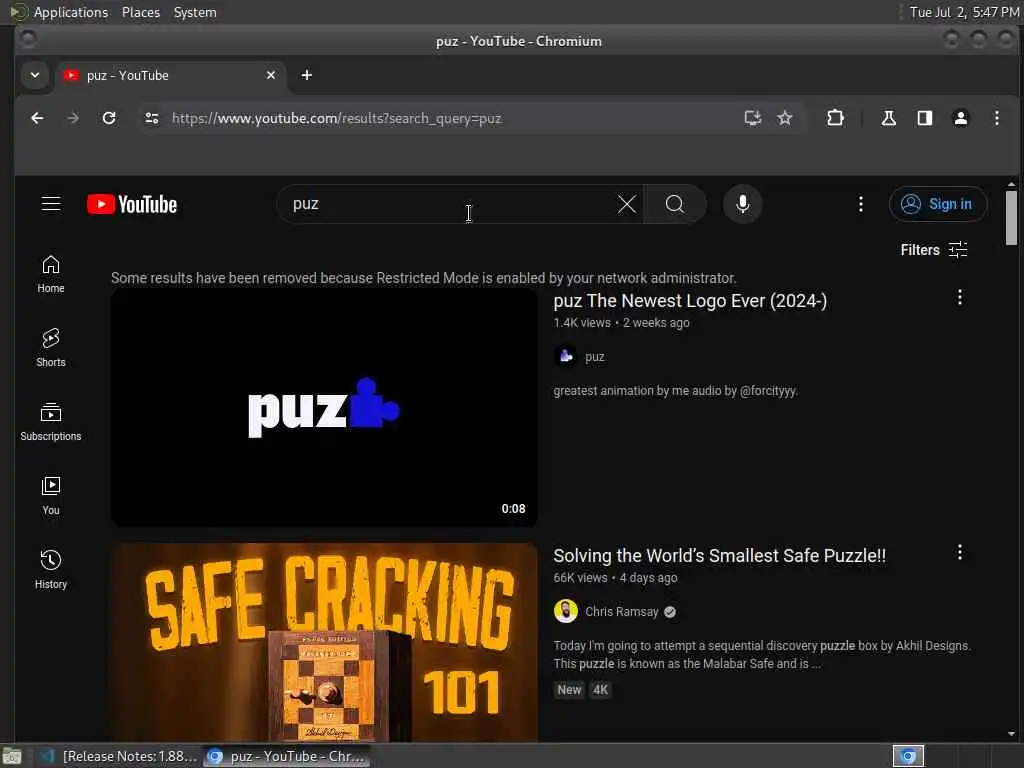Screen dimensions: 1024x768
Task: Click the 'New' badge on Safe Puzzle video
Action: (569, 690)
